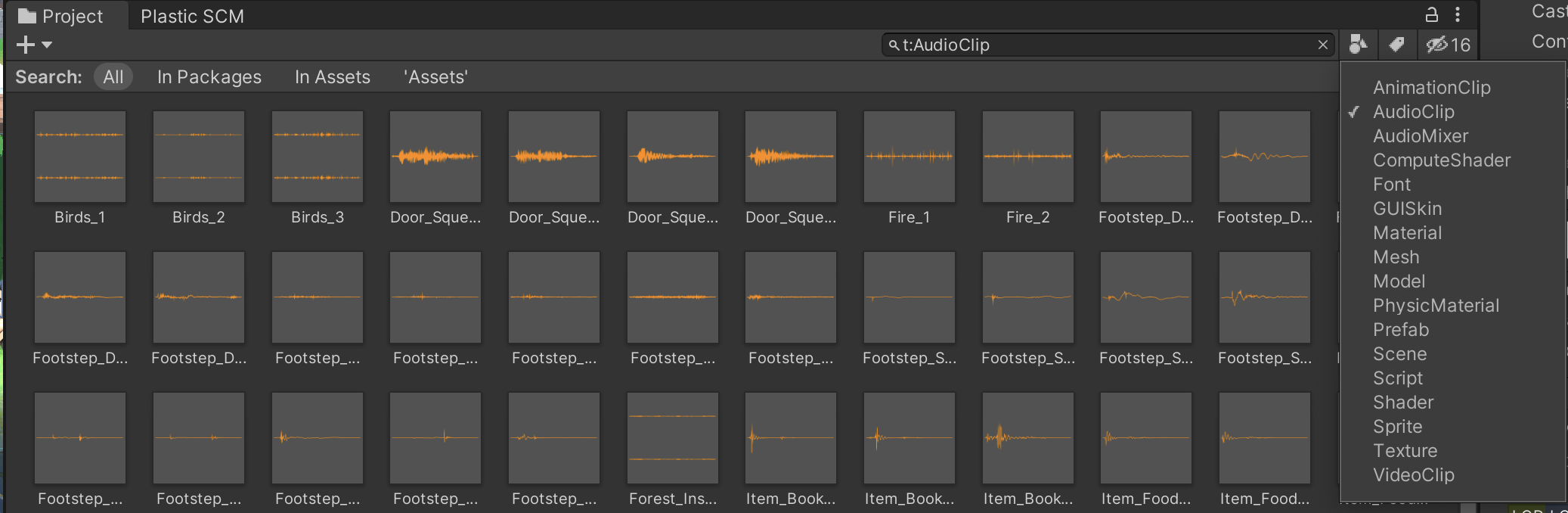The height and width of the screenshot is (513, 1568).
Task: Switch to the Plastic SCM tab
Action: 192,16
